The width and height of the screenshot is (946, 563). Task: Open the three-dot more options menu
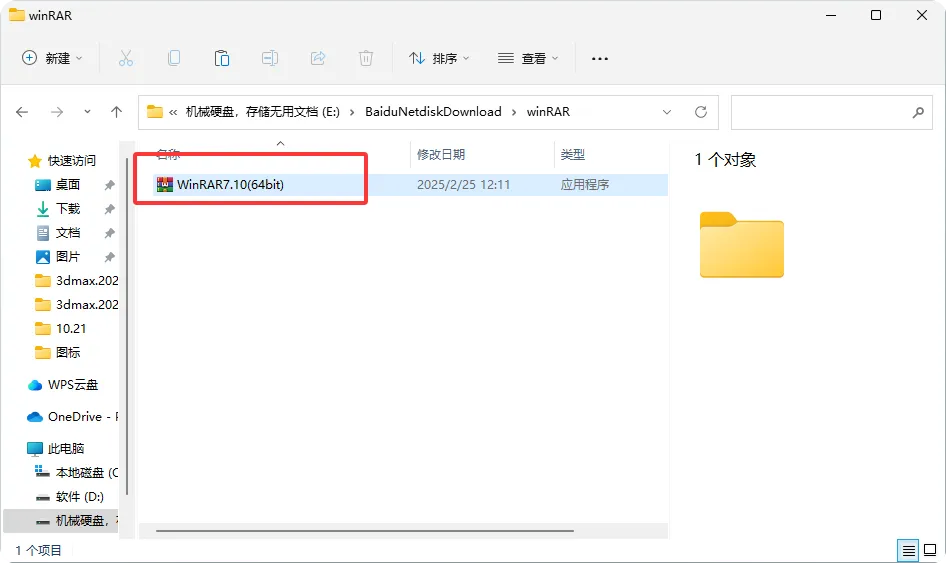click(600, 59)
